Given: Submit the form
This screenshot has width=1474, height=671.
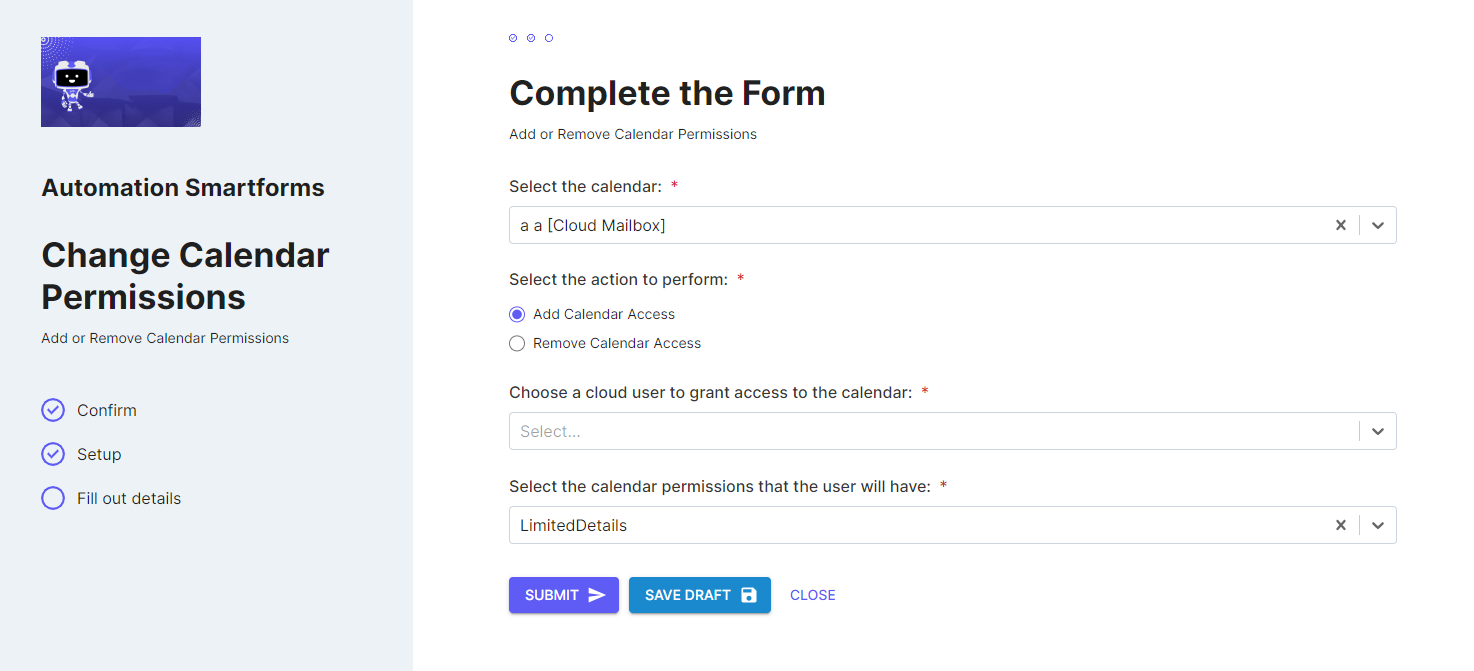Looking at the screenshot, I should (x=564, y=595).
